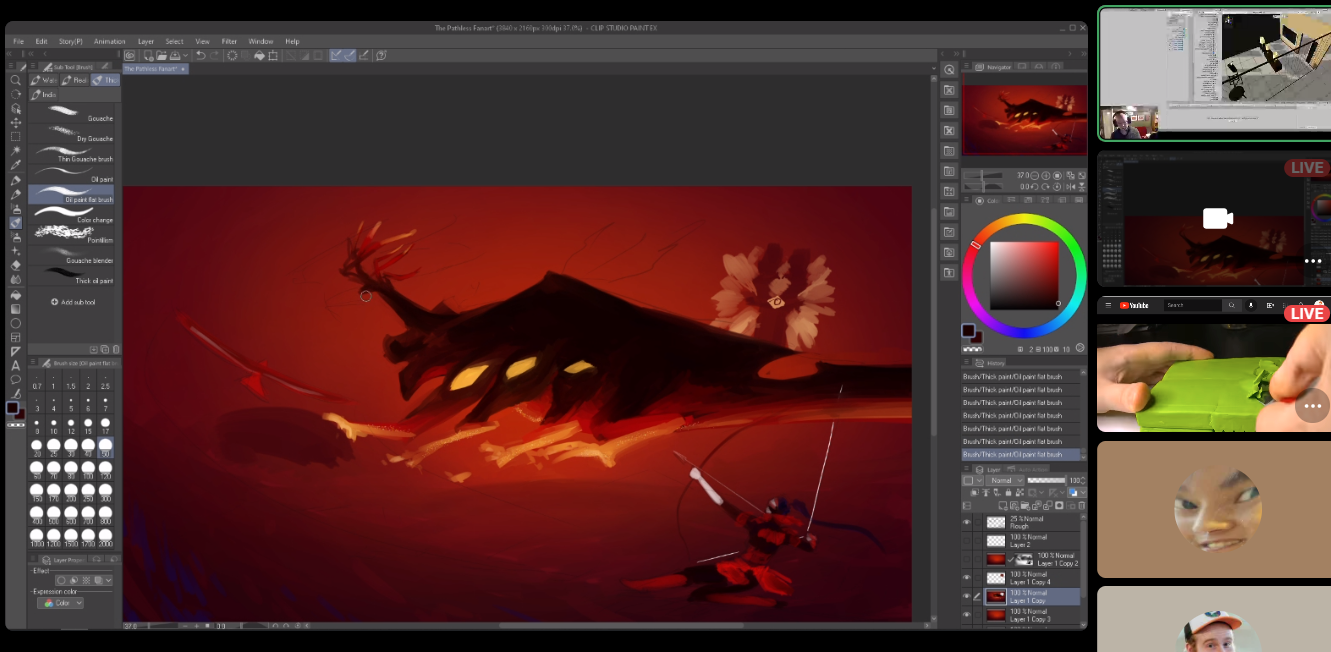Show the Layer 1 Copy 2 layer
Image resolution: width=1331 pixels, height=652 pixels.
pyautogui.click(x=966, y=559)
